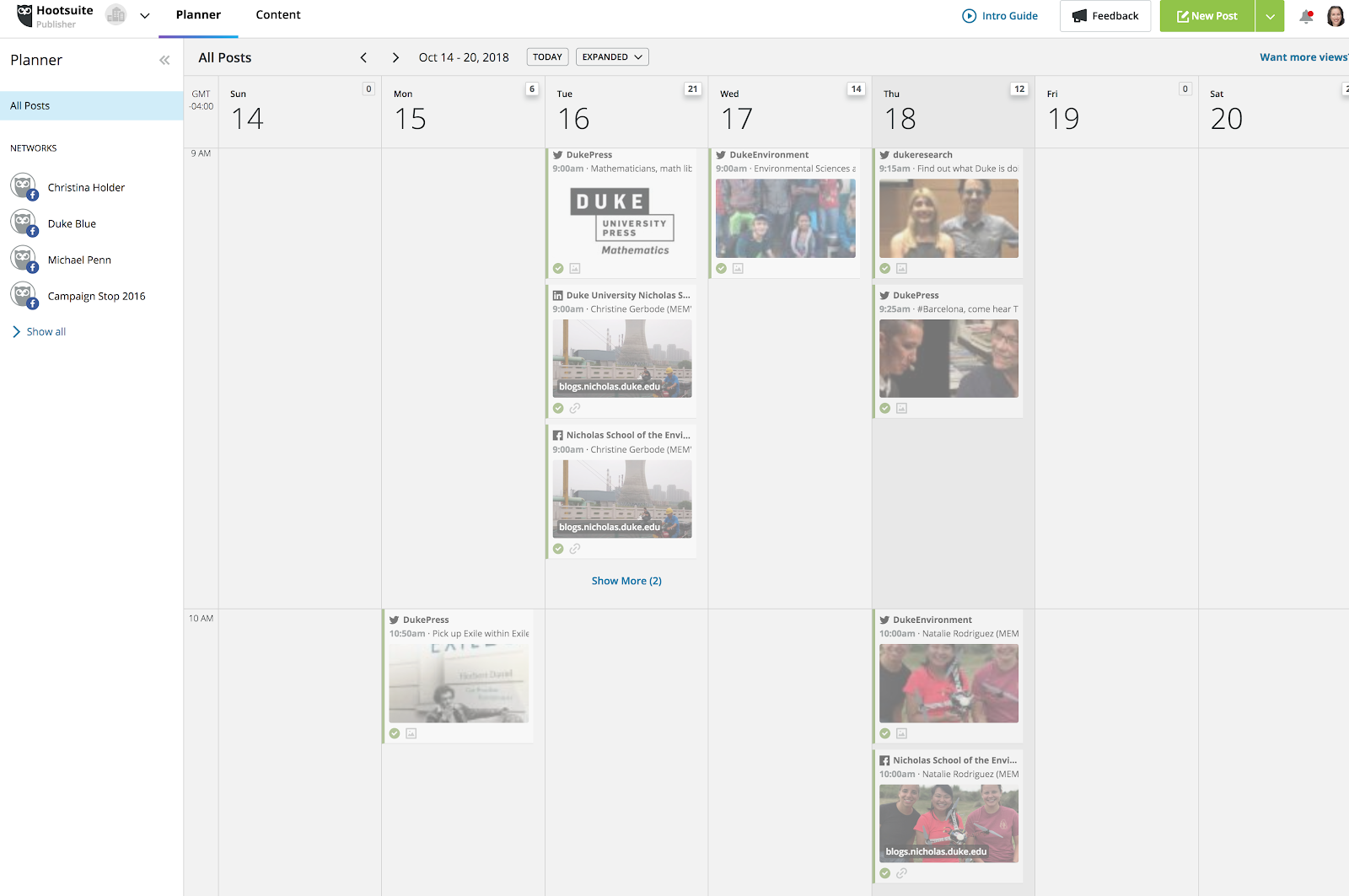This screenshot has height=896, width=1349.
Task: Expand Show all networks
Action: point(39,332)
